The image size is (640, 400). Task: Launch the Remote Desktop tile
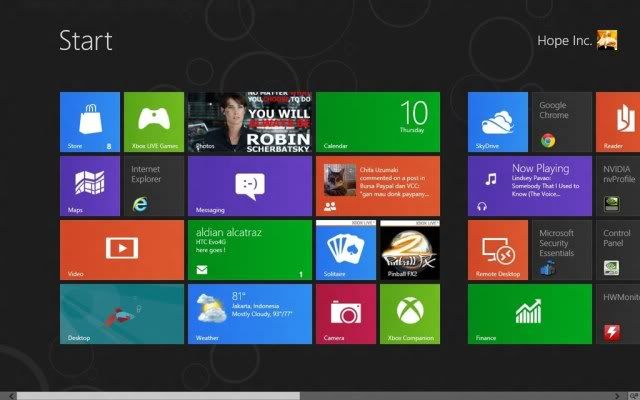[x=498, y=250]
